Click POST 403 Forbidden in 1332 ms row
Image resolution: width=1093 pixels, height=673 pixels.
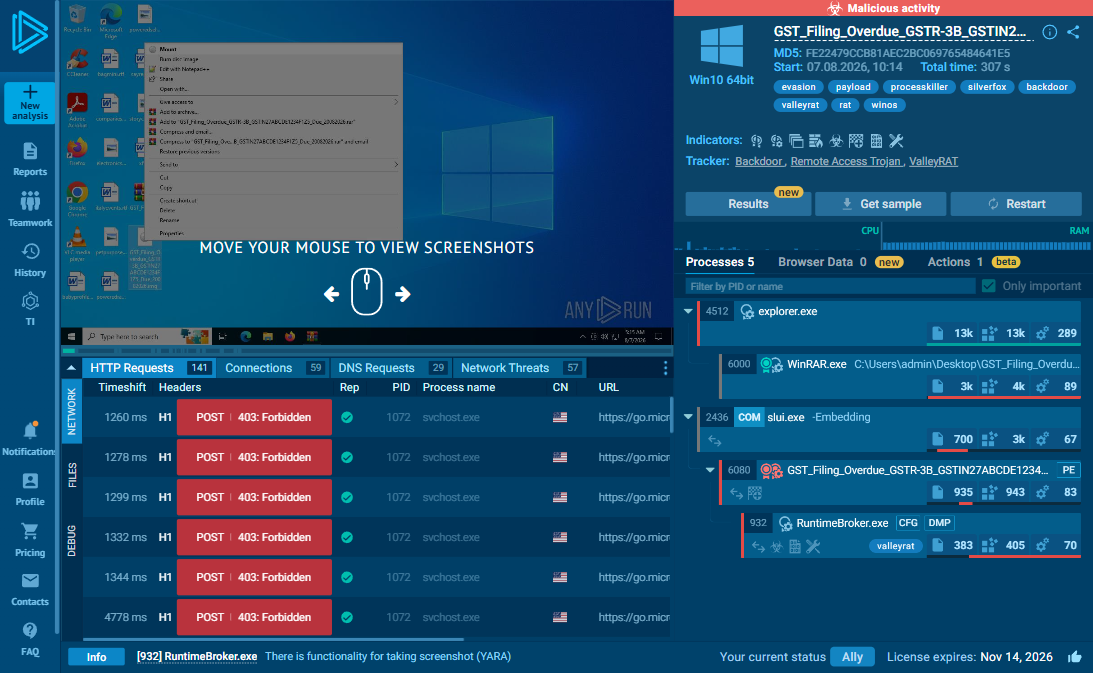click(254, 537)
